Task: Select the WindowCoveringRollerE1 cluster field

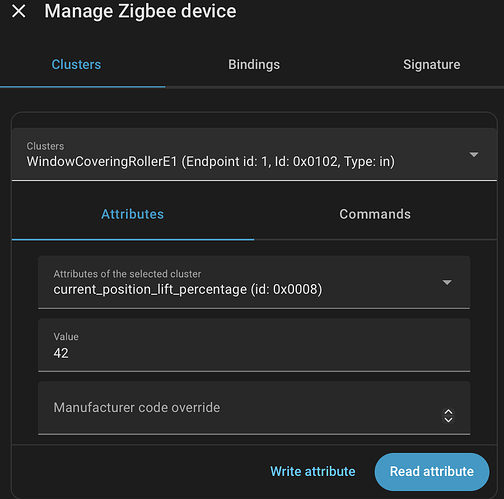Action: [x=254, y=155]
